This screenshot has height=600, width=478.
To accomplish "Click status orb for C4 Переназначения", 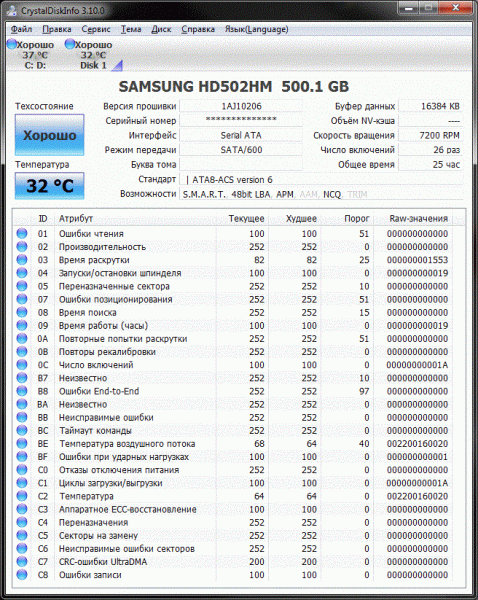I will (x=22, y=522).
